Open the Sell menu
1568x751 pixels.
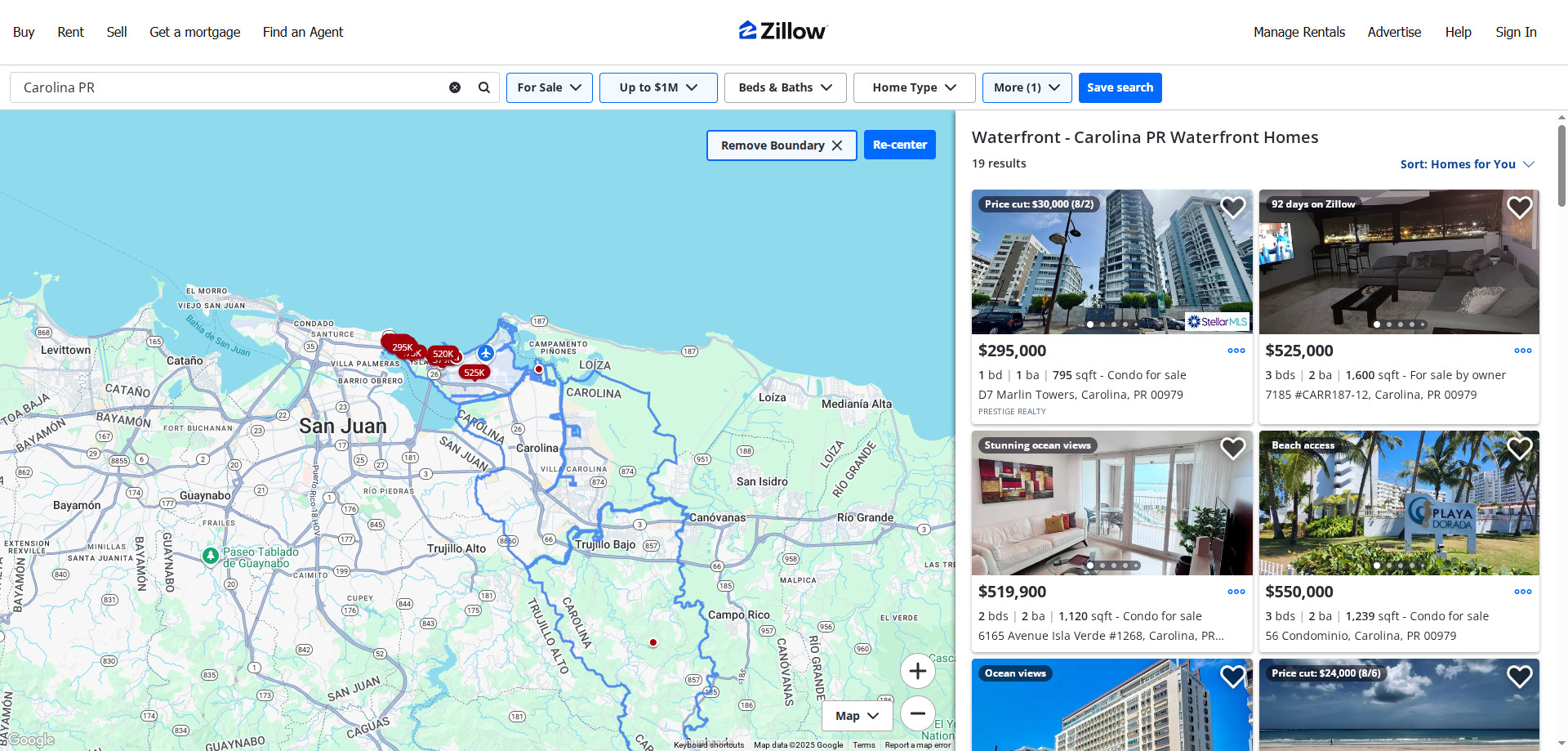coord(117,32)
